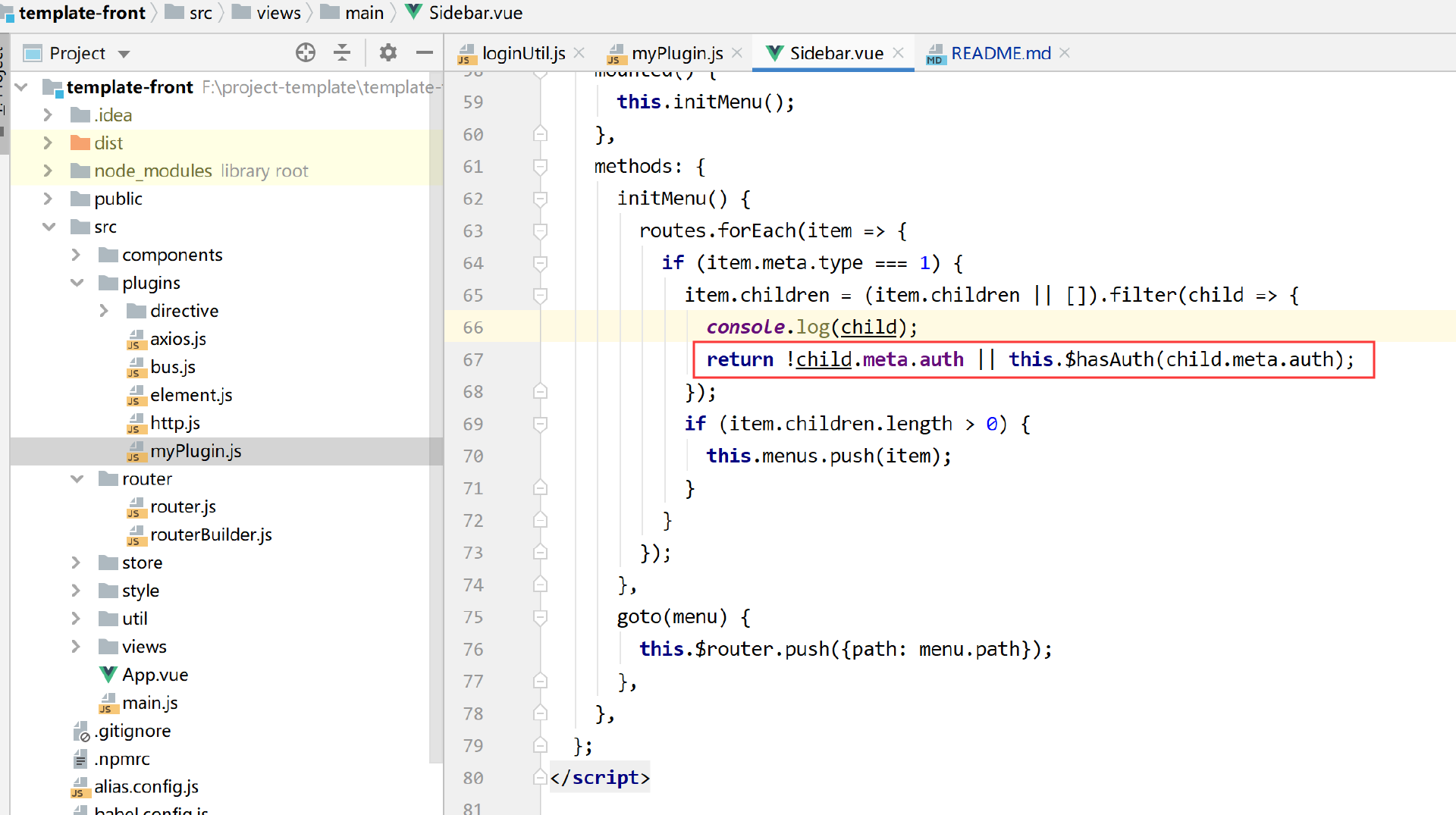Fold the script end tag at line 80
Viewport: 1456px width, 815px height.
click(540, 778)
